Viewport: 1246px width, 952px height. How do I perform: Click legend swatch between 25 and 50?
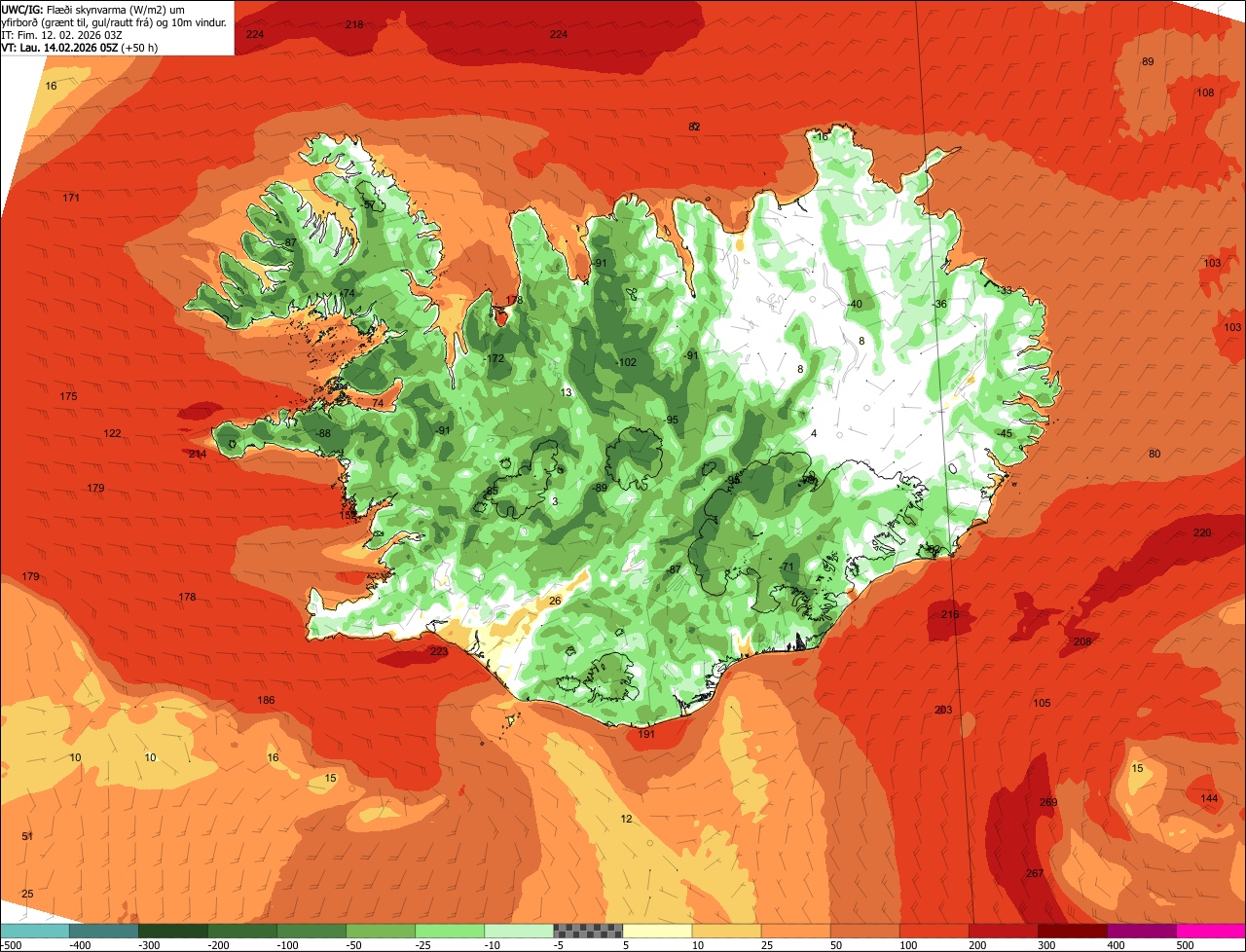[x=795, y=931]
